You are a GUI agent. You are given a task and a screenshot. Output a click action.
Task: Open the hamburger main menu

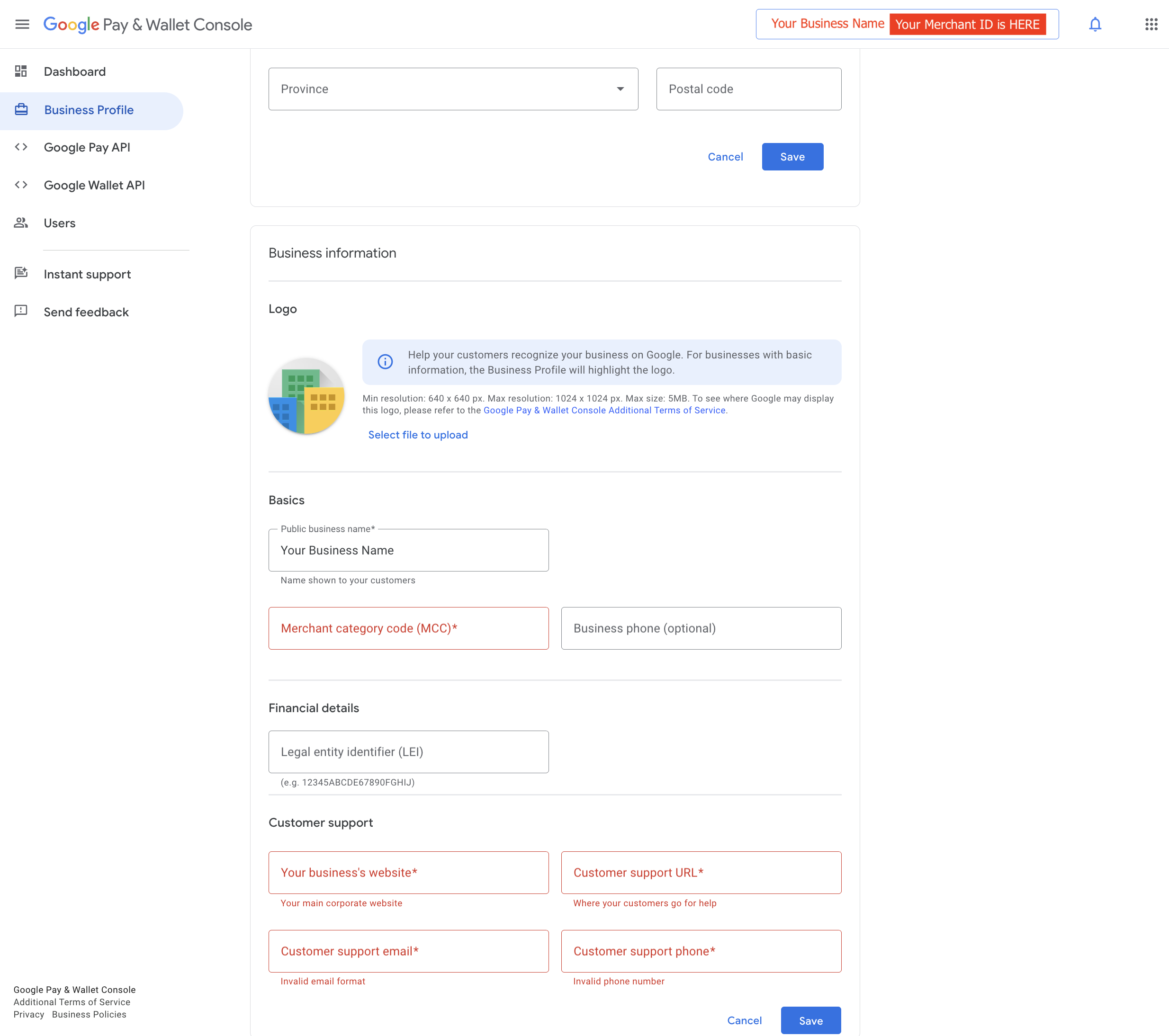22,25
